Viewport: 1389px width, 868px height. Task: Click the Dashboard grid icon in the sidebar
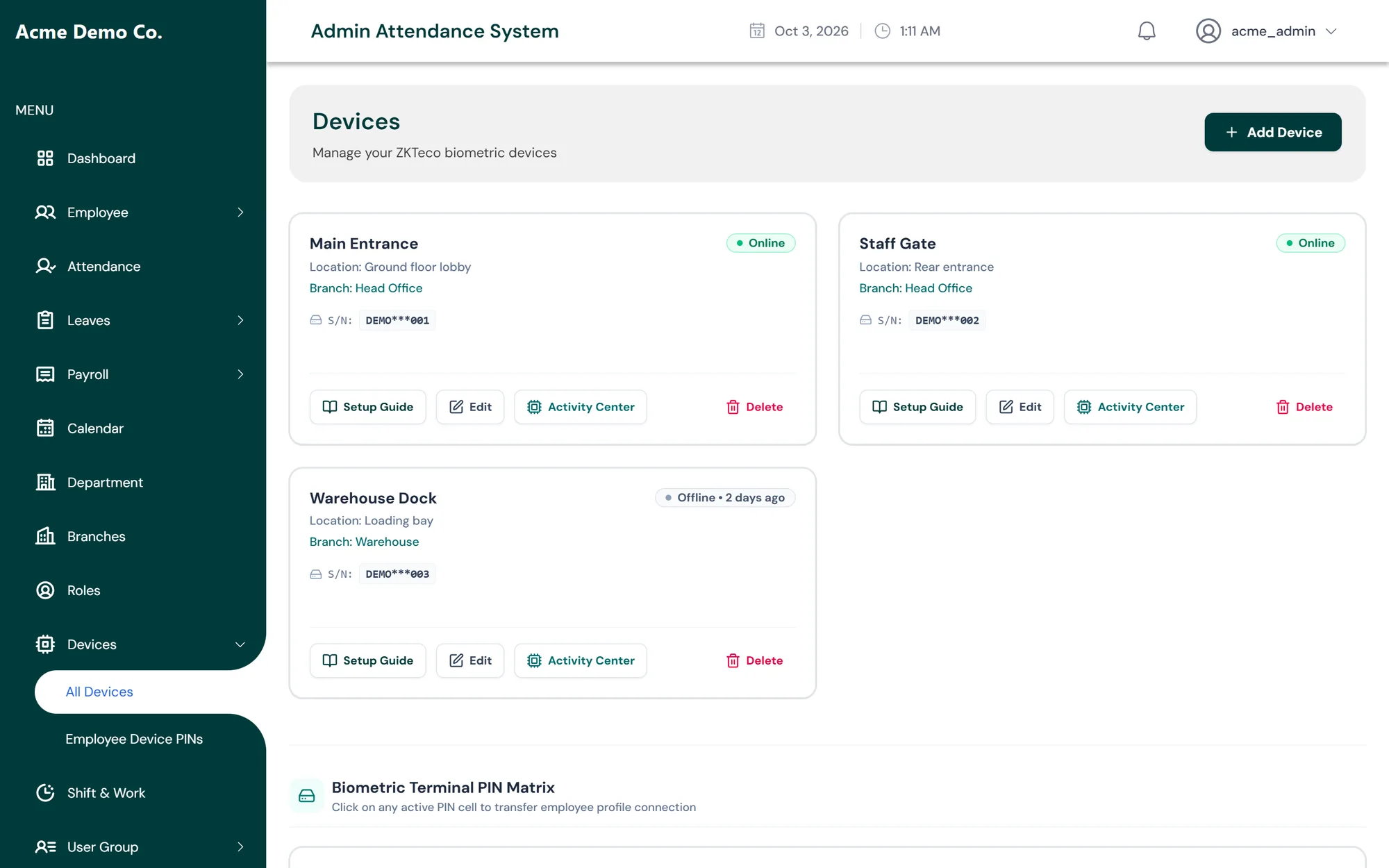click(45, 158)
